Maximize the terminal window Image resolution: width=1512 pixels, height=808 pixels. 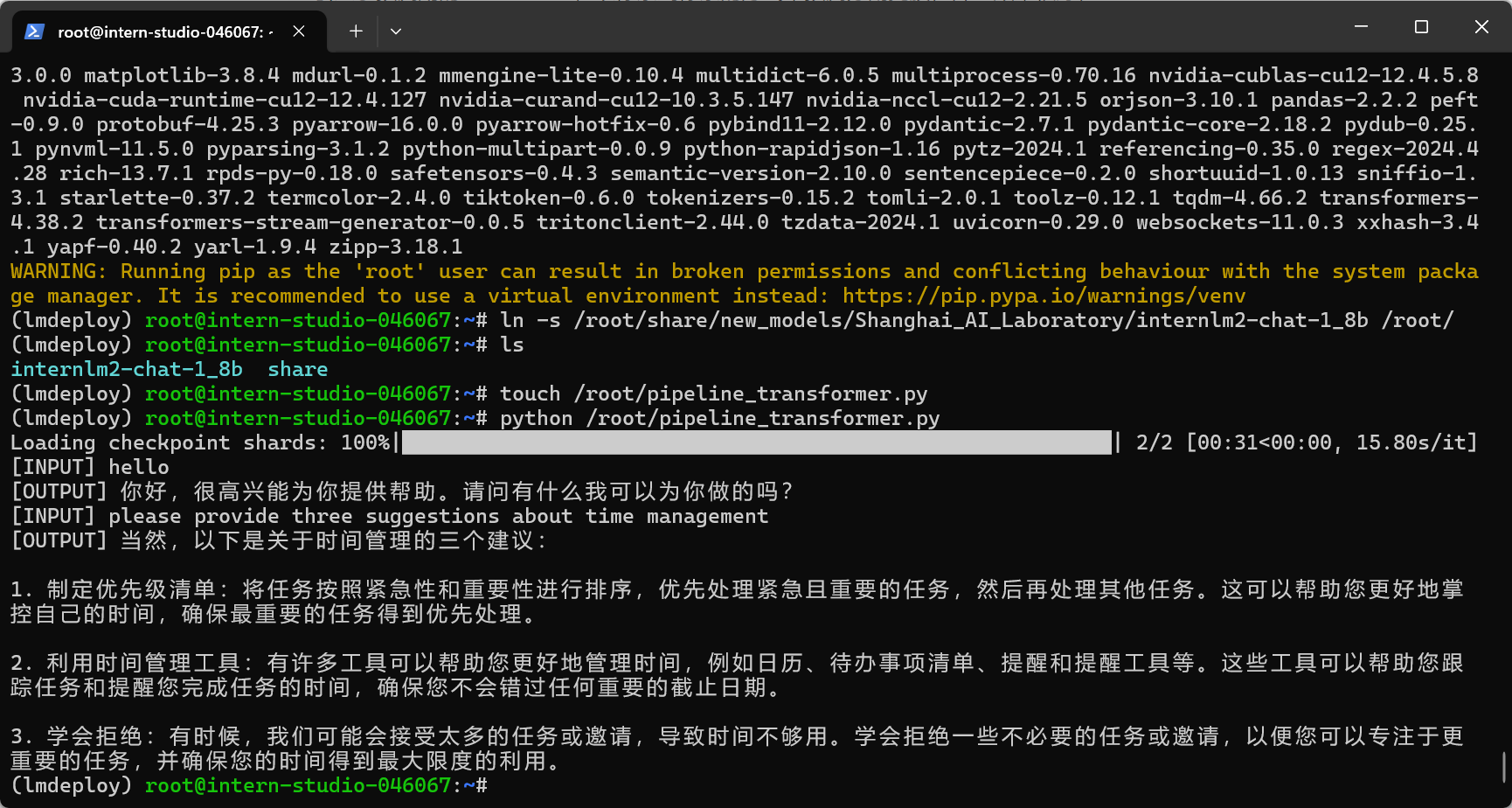[1421, 27]
